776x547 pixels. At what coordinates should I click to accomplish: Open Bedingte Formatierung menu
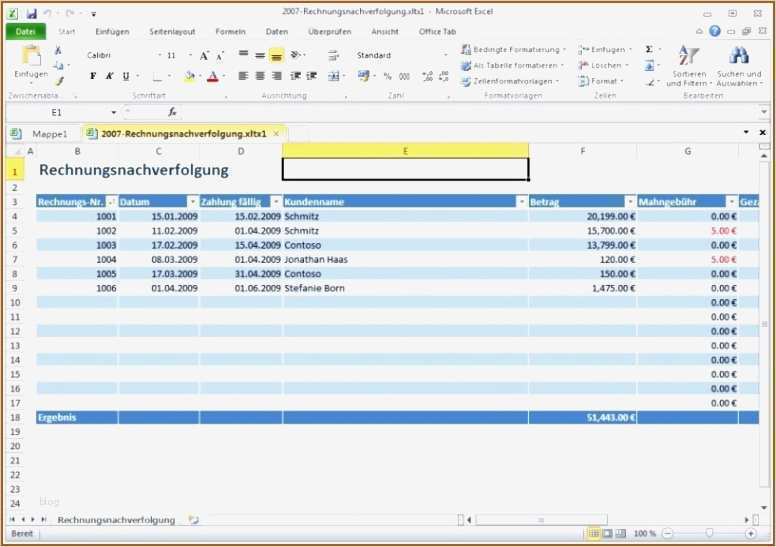point(513,50)
